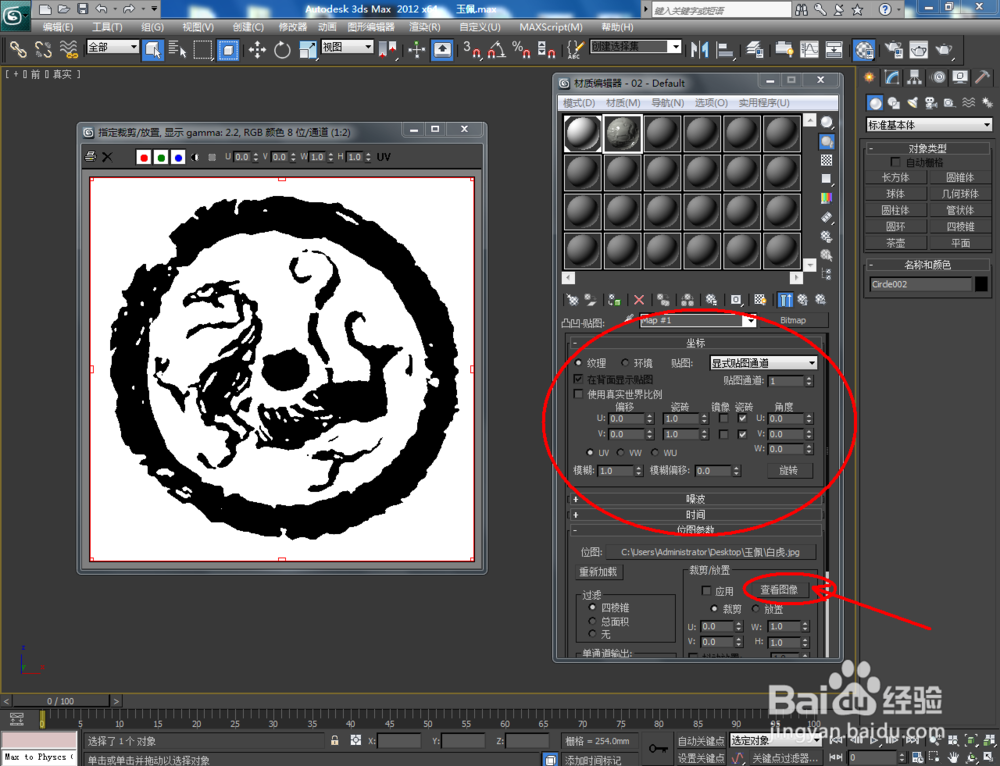Click the Link tool chain icon
This screenshot has width=1000, height=766.
[17, 49]
